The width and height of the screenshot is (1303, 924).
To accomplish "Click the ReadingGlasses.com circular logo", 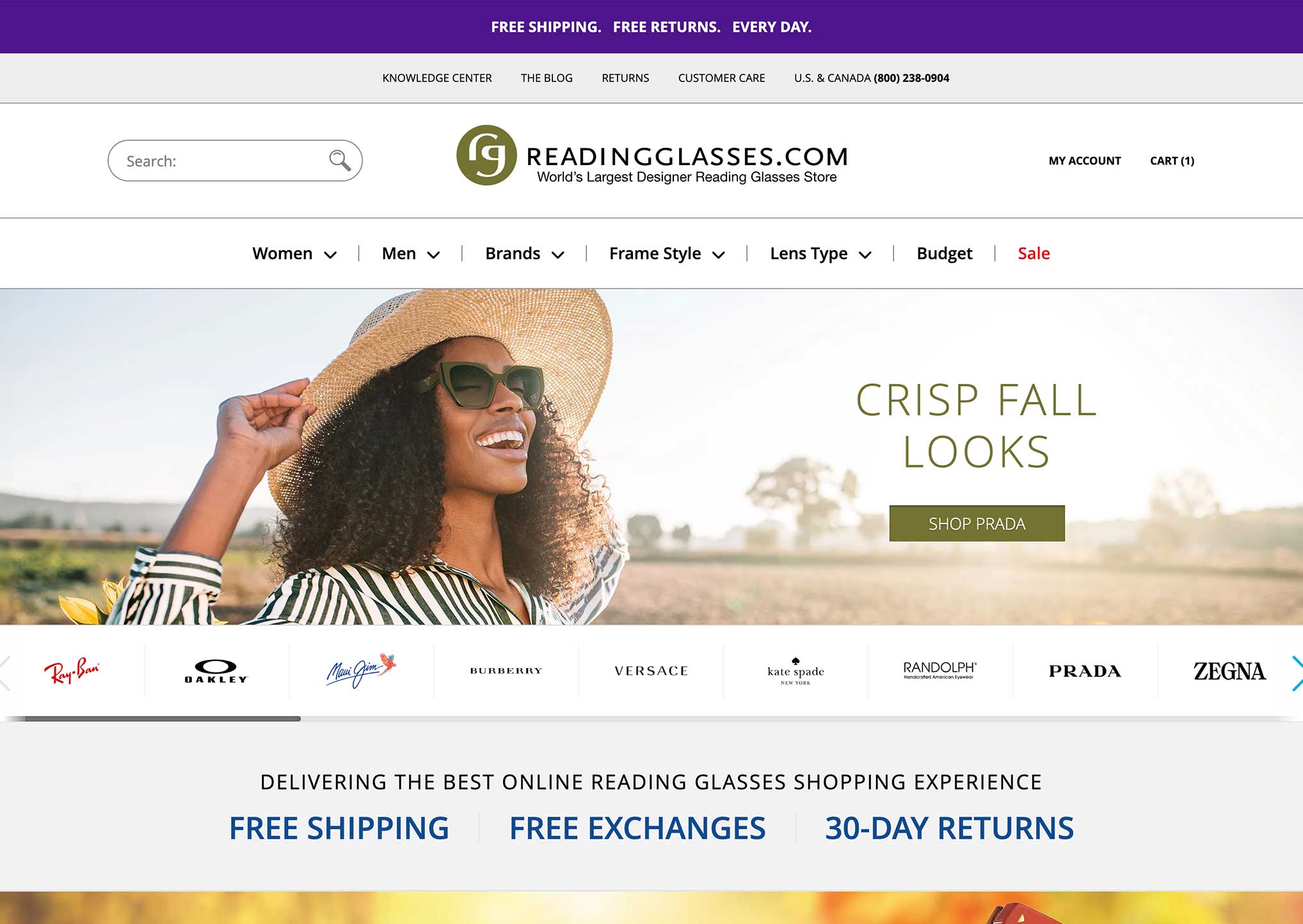I will (x=486, y=155).
